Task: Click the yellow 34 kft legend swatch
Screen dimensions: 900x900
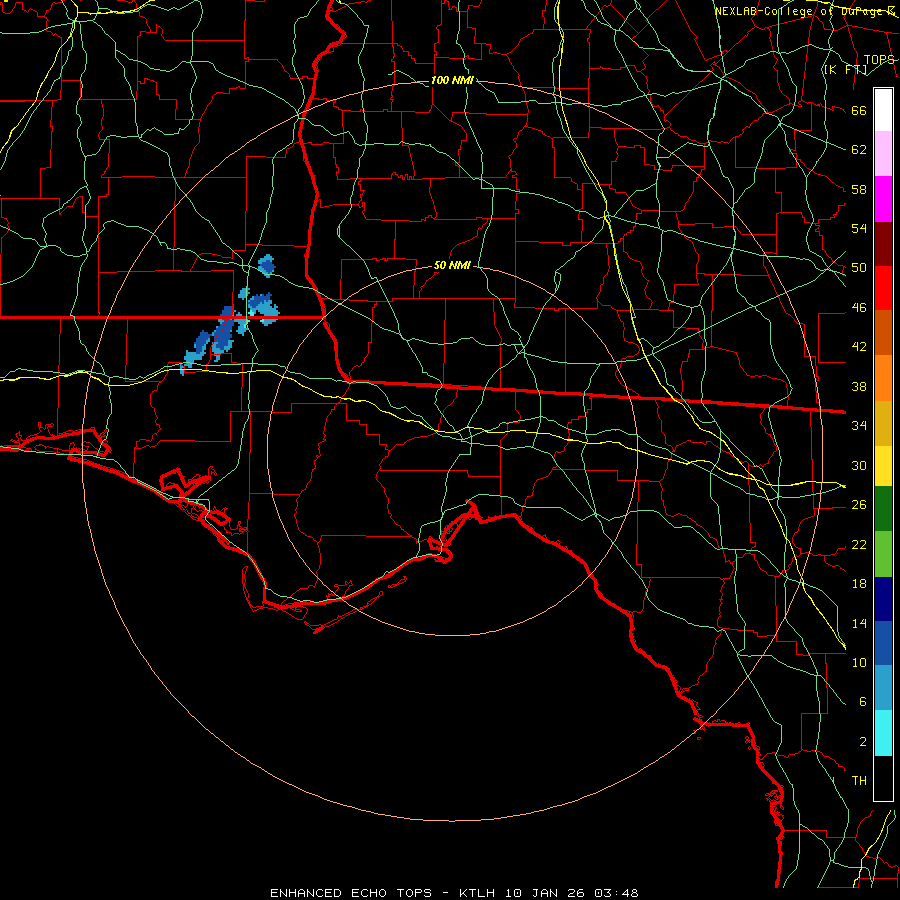Action: (883, 466)
